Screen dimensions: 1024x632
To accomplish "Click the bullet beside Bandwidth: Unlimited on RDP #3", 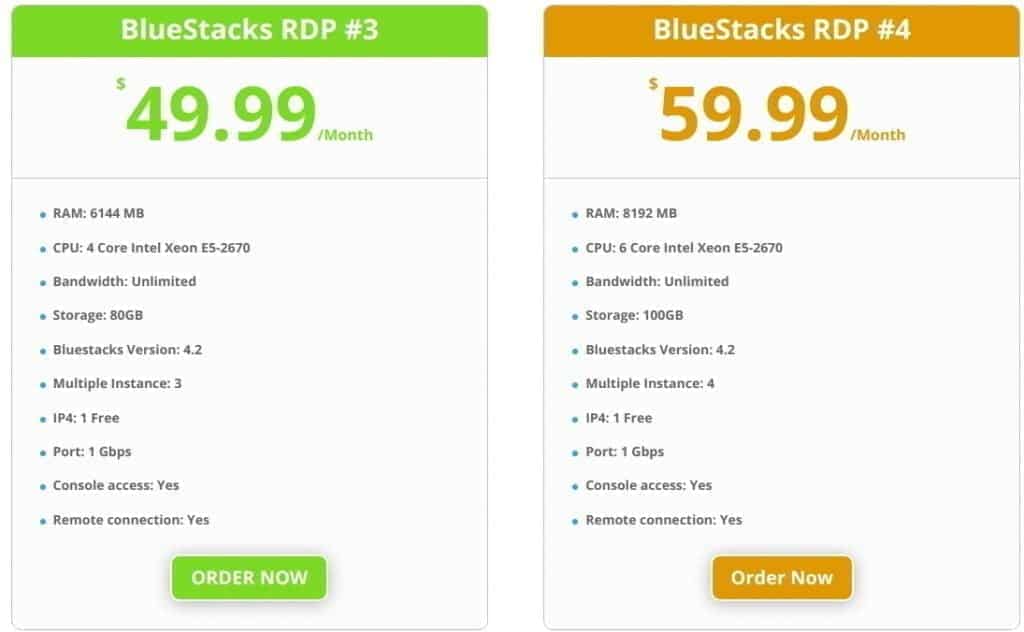I will [x=42, y=281].
